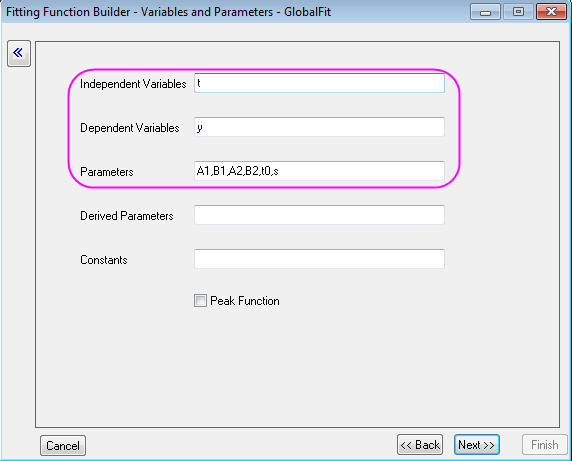Click the Constants input field
This screenshot has height=461, width=572.
[x=319, y=259]
